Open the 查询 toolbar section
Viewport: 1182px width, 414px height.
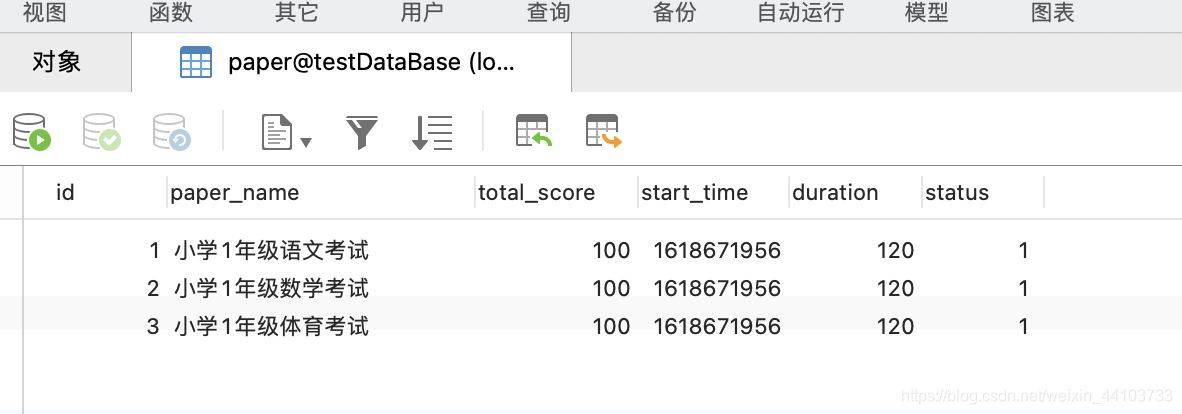[x=548, y=12]
